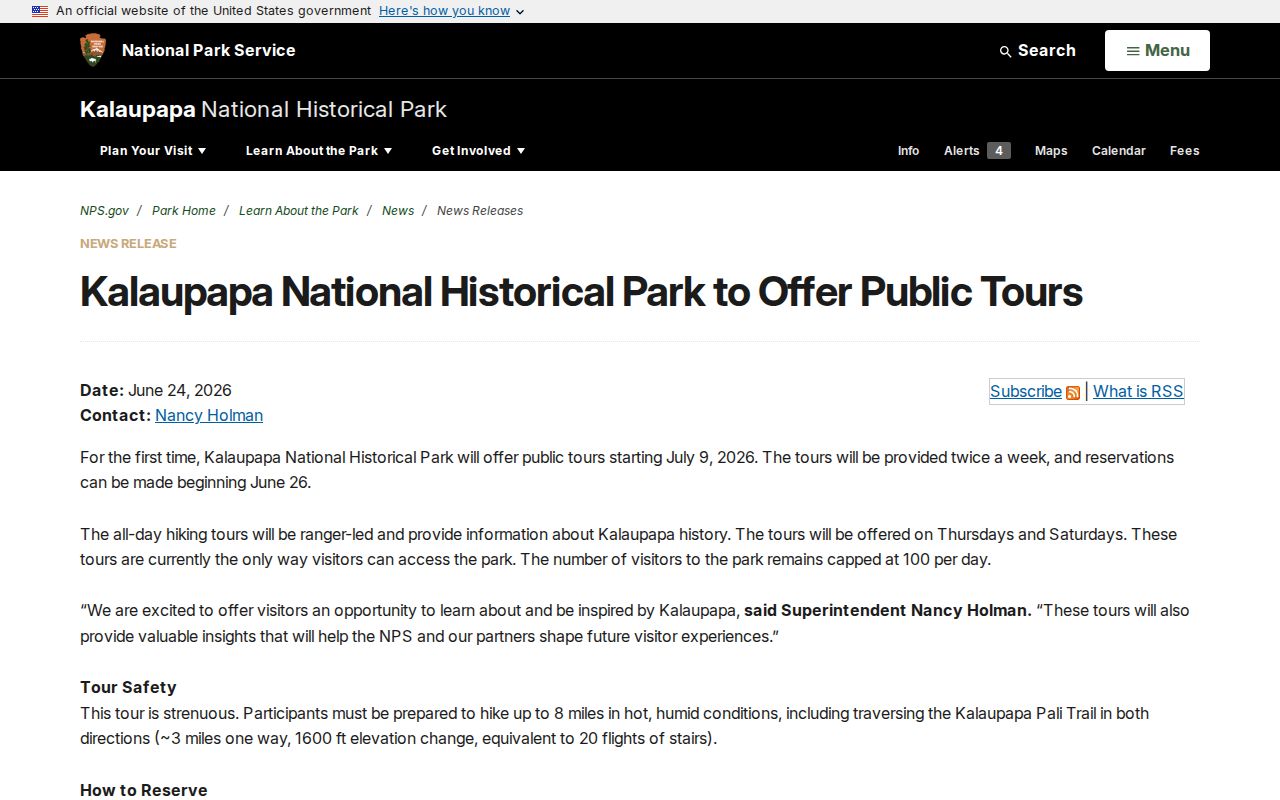Screen dimensions: 1280x800
Task: Open the Fees link
Action: 1184,151
